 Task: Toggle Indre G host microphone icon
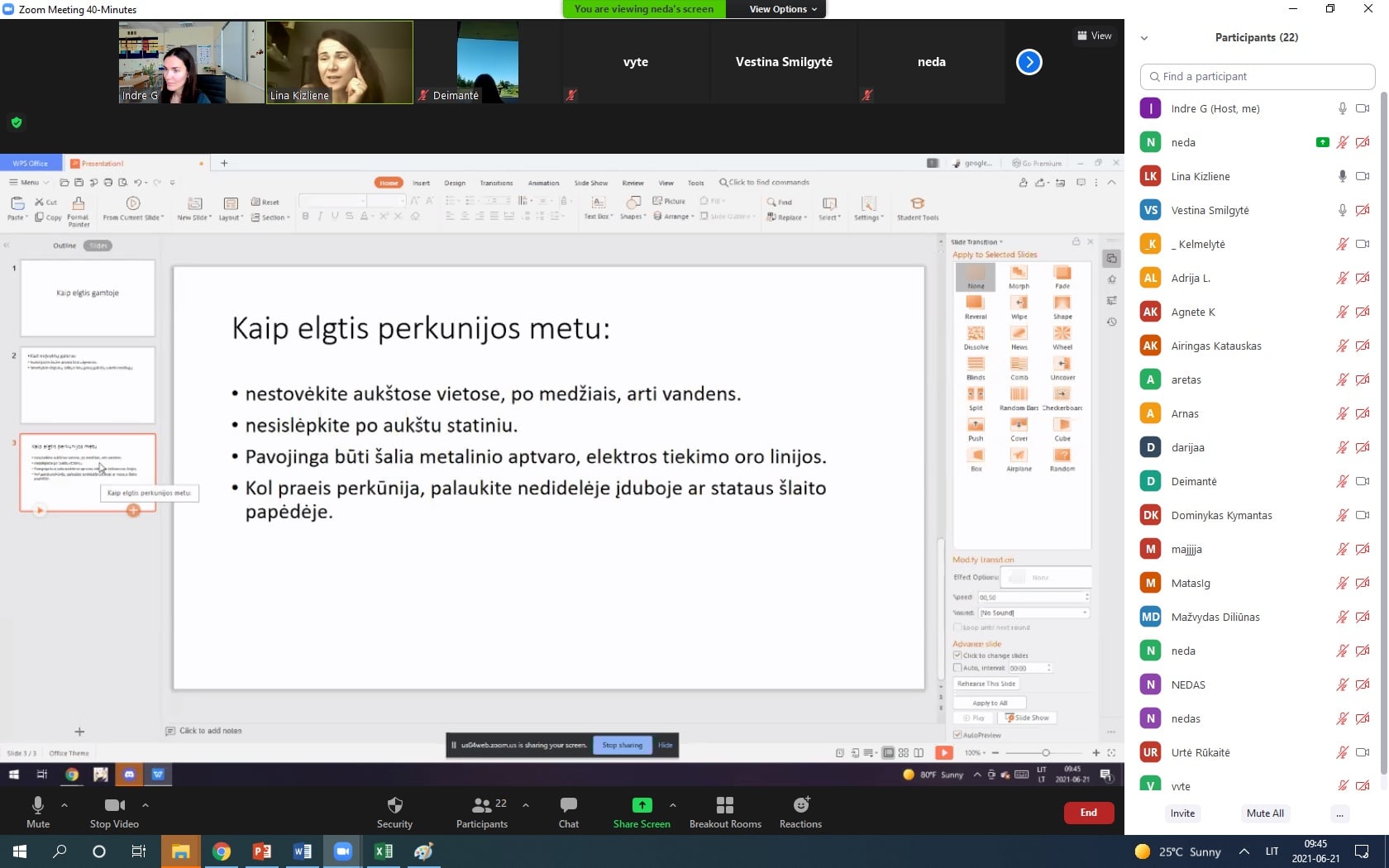coord(1343,108)
